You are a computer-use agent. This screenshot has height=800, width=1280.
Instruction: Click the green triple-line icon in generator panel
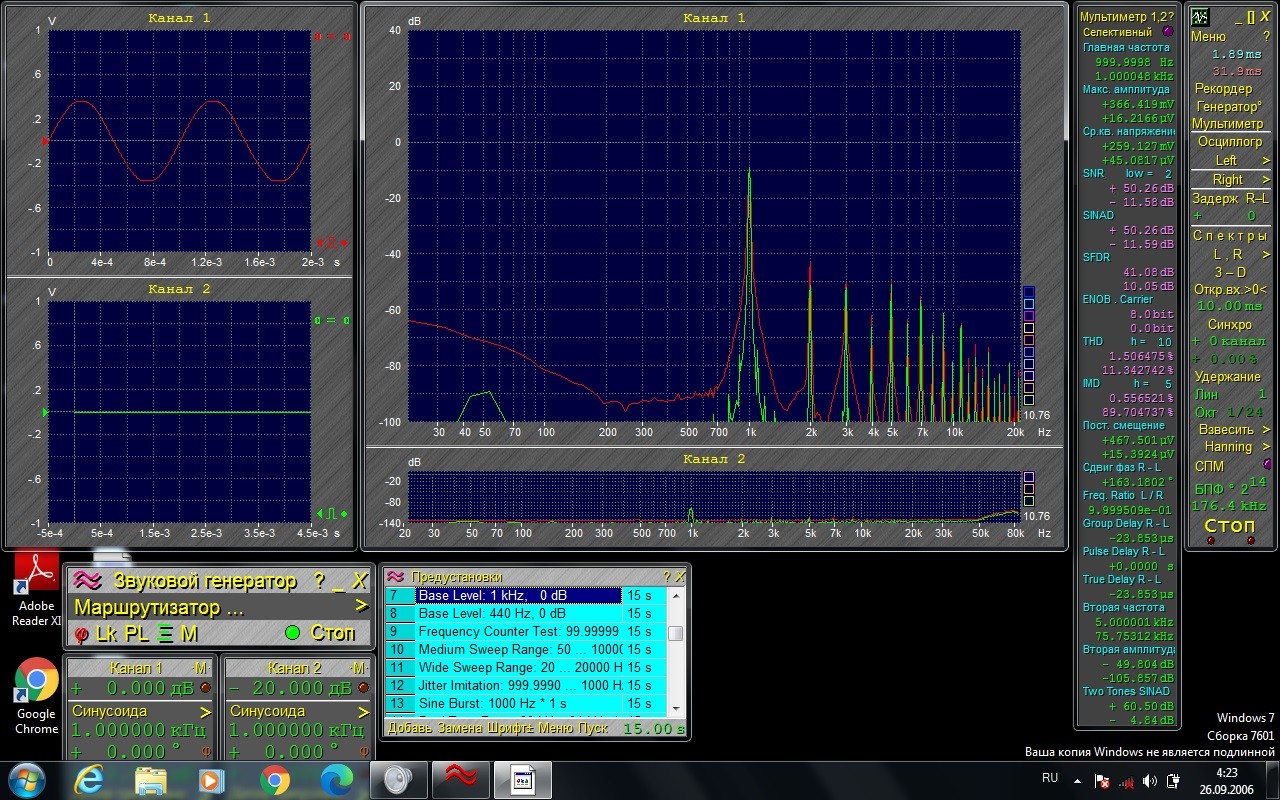tap(166, 633)
